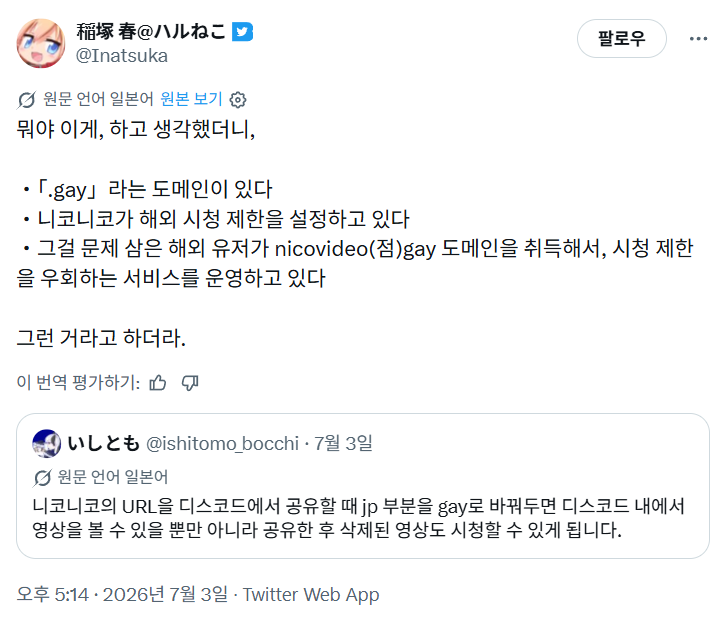This screenshot has height=626, width=726.
Task: Click the 이 번역 평가하기 label
Action: pos(78,382)
